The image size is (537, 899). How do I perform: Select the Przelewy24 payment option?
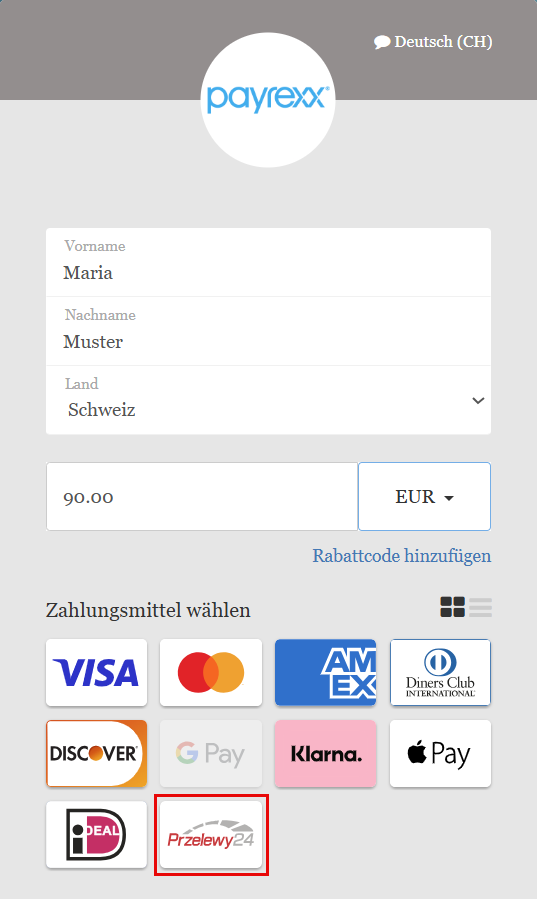(x=211, y=834)
